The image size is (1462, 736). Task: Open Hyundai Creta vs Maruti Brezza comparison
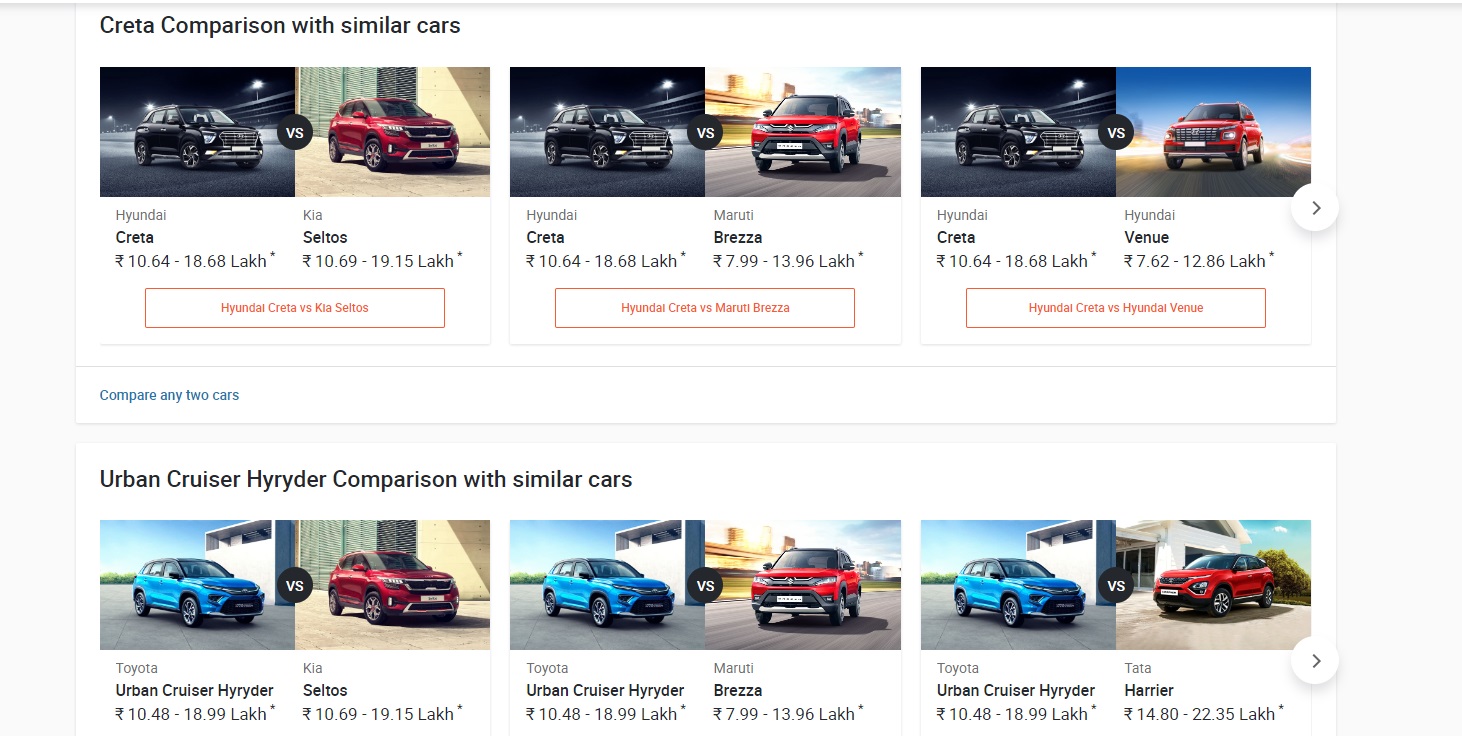coord(705,308)
